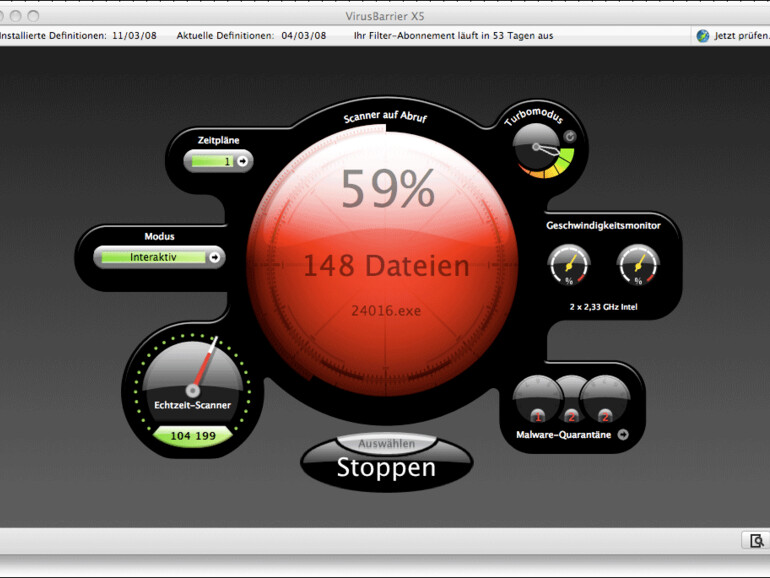Screen dimensions: 770x578
Task: Click the left CPU speed gauge
Action: point(569,265)
